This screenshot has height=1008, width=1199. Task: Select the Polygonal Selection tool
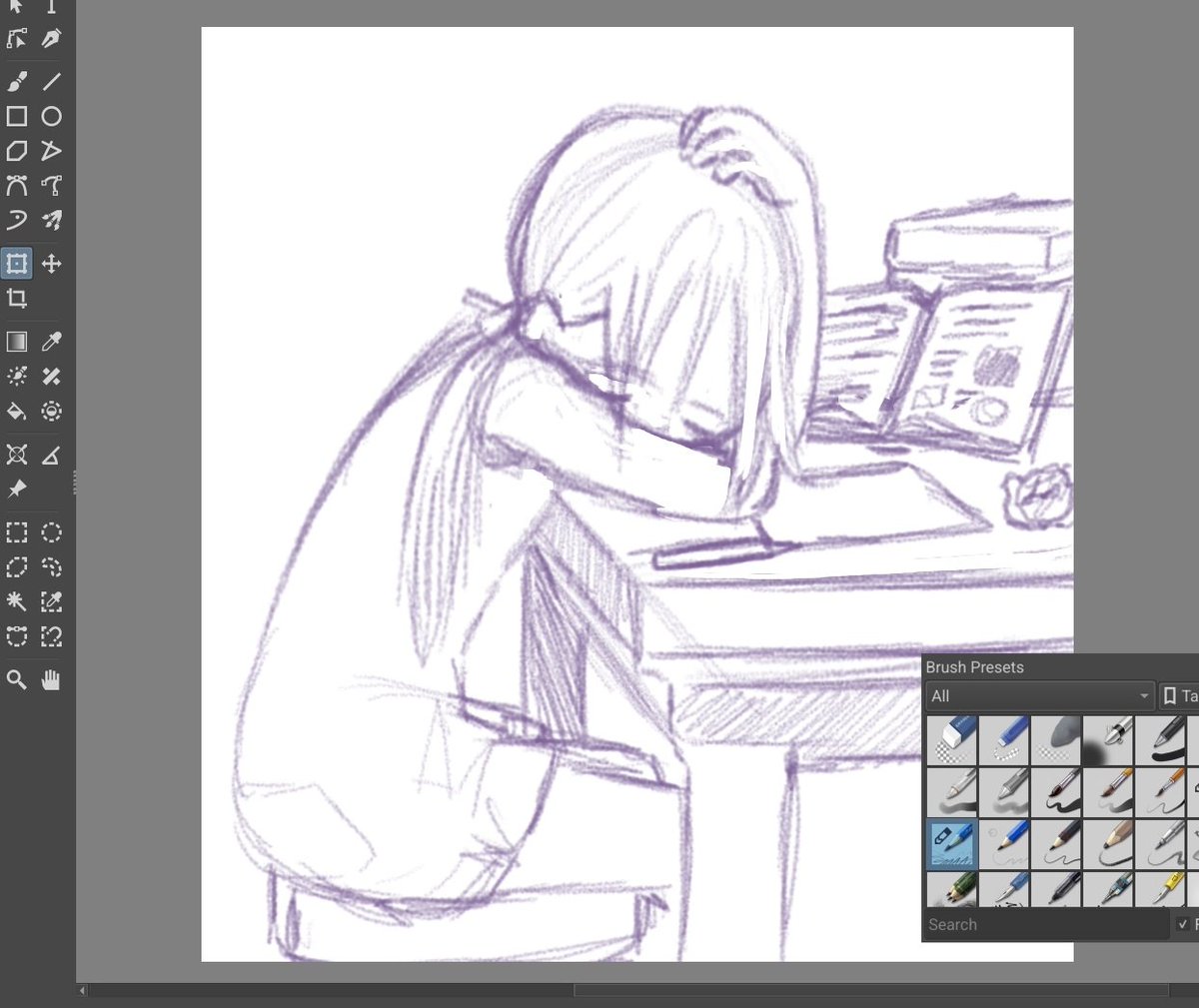coord(17,567)
